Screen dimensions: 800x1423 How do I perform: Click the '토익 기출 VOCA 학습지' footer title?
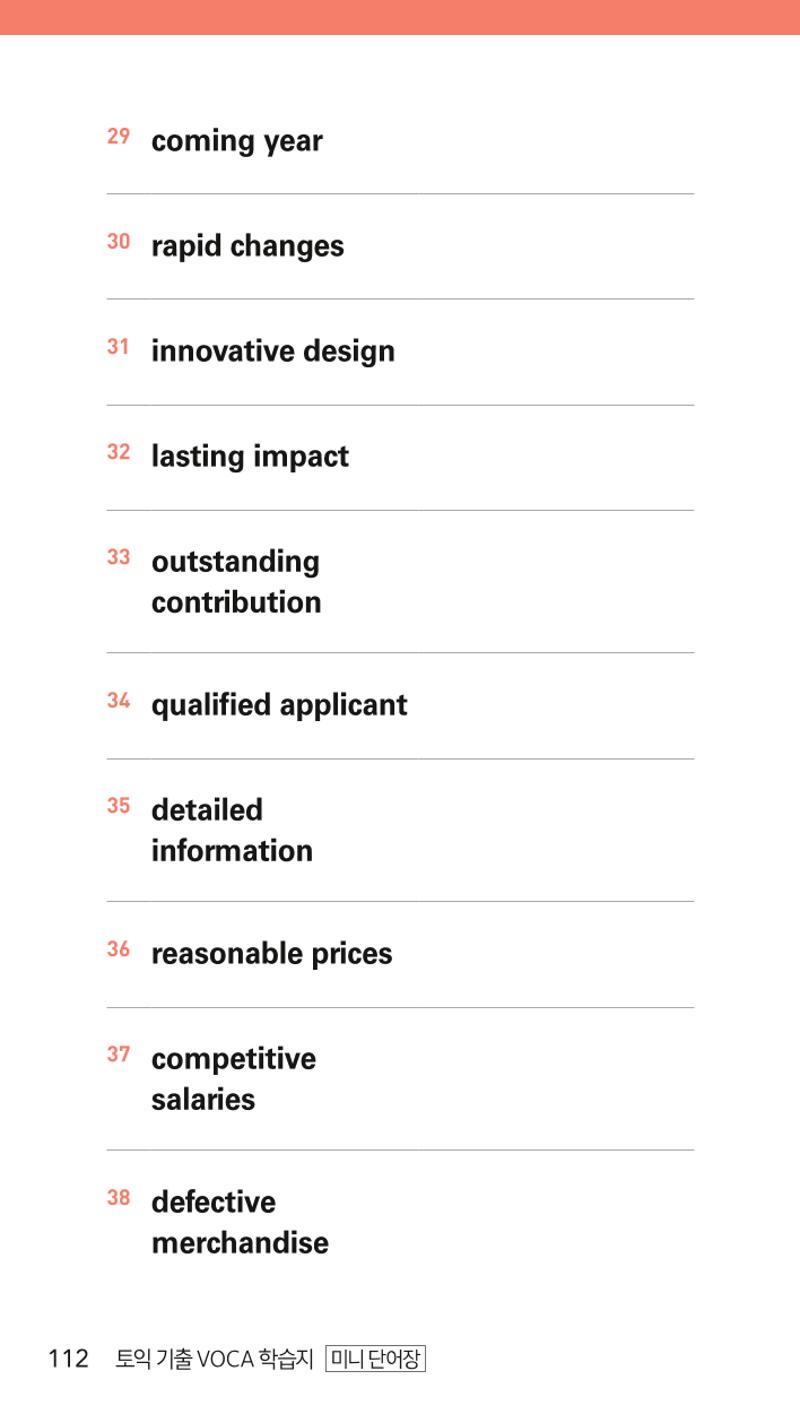pyautogui.click(x=215, y=1360)
